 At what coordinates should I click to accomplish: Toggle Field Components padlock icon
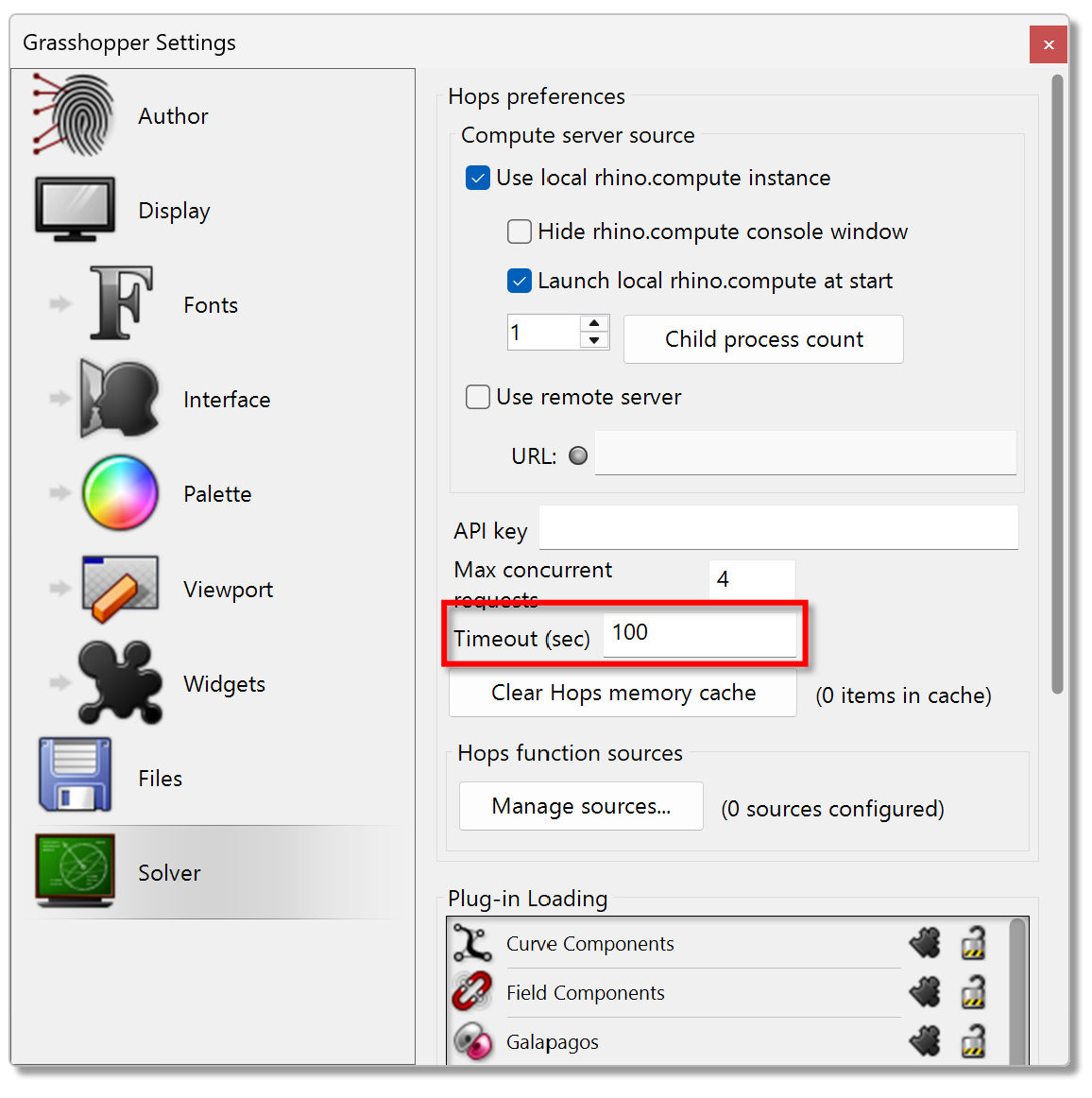point(973,991)
